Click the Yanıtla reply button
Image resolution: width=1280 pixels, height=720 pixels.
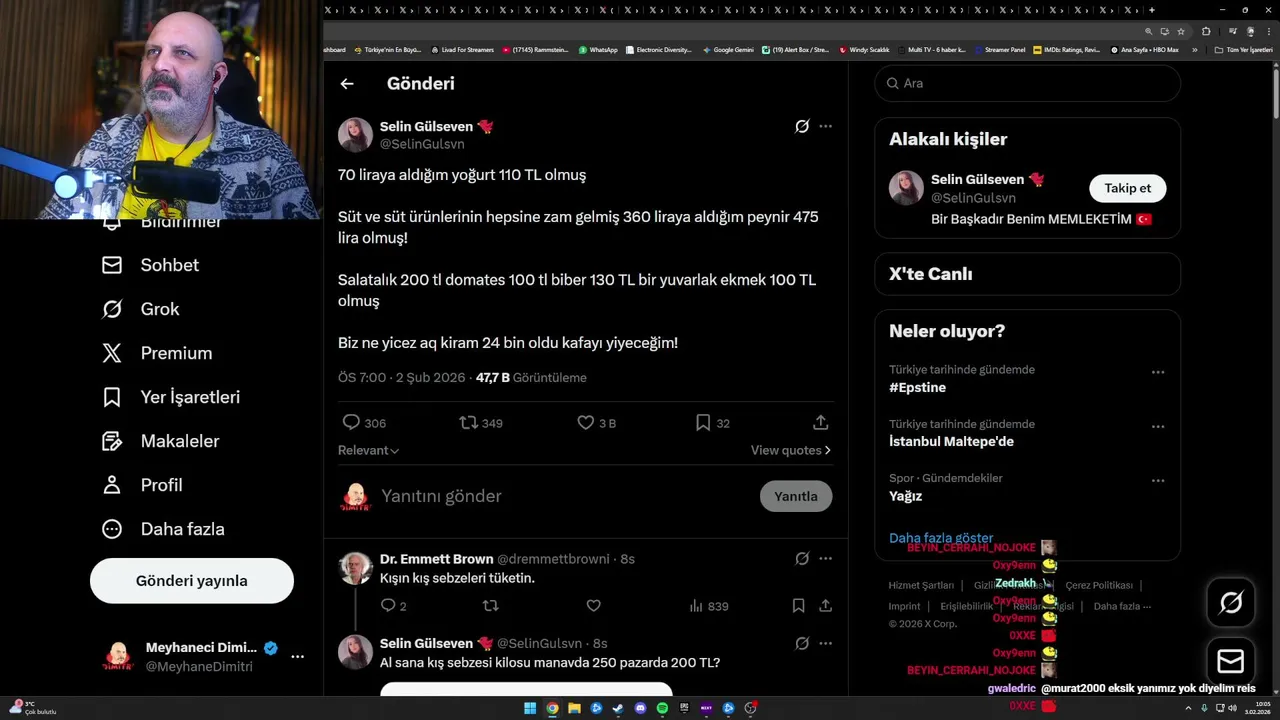tap(796, 496)
